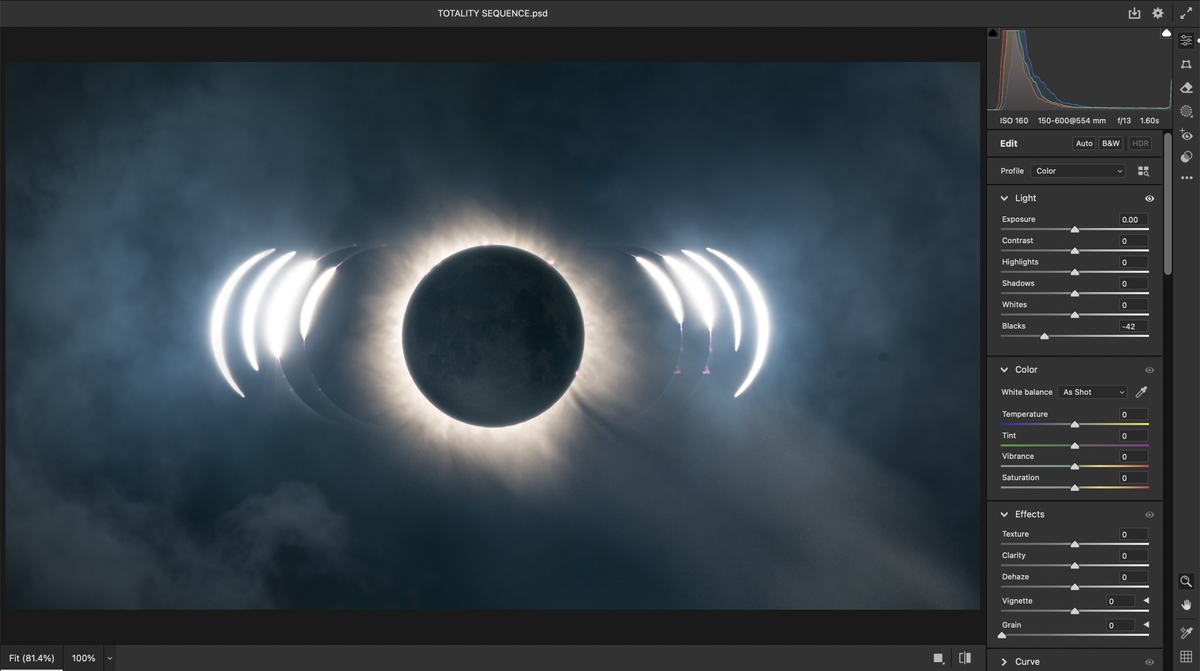Click the Contrast slider handle
The image size is (1200, 671).
pyautogui.click(x=1075, y=251)
